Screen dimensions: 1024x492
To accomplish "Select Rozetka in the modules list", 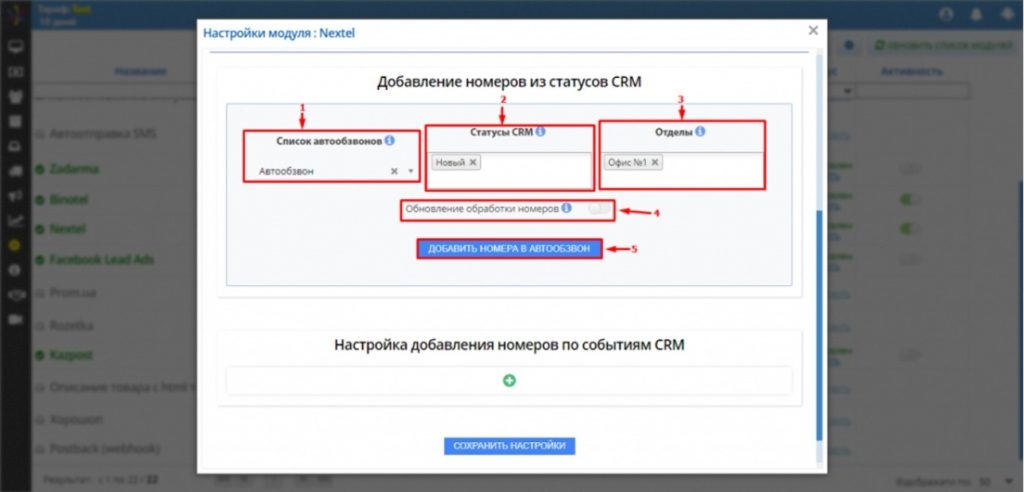I will [x=72, y=325].
